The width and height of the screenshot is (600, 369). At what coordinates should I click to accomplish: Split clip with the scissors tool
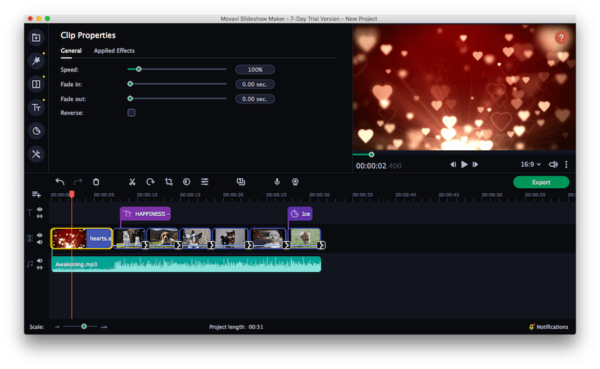pos(132,182)
